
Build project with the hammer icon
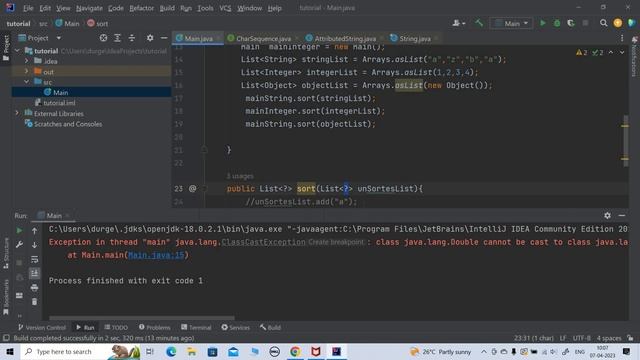click(x=479, y=23)
